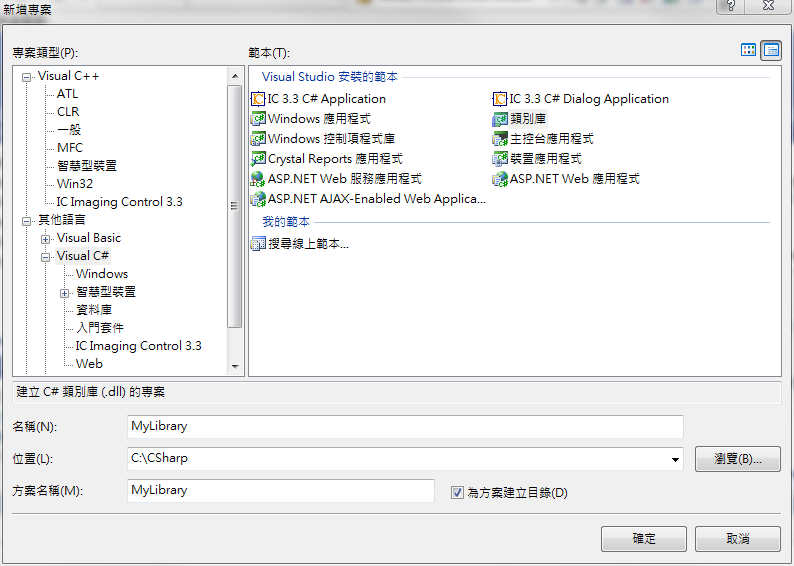Screen dimensions: 794x566
Task: Click the 方案名稱 solution name field
Action: [x=281, y=491]
